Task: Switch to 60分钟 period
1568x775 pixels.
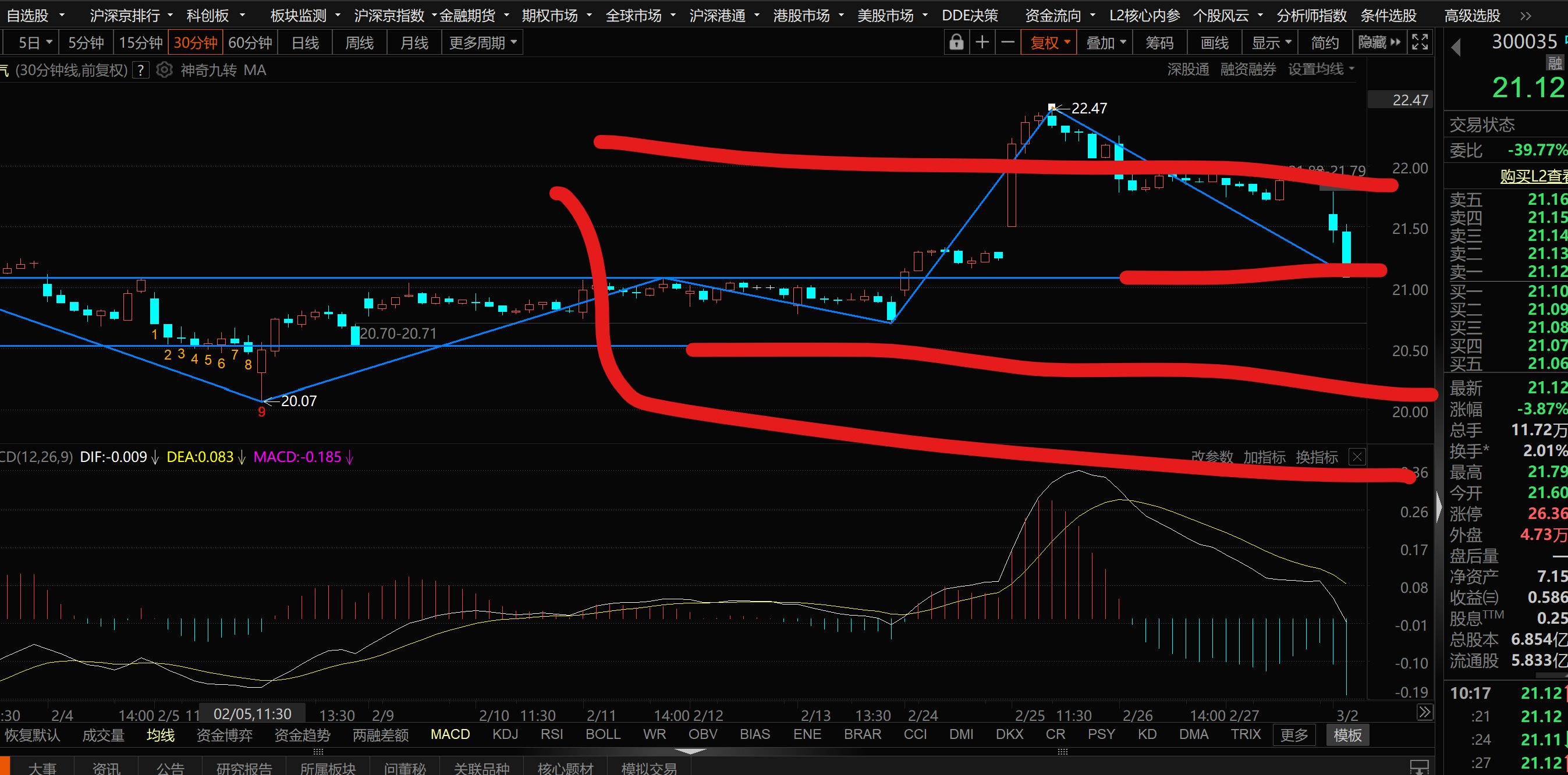Action: 250,42
